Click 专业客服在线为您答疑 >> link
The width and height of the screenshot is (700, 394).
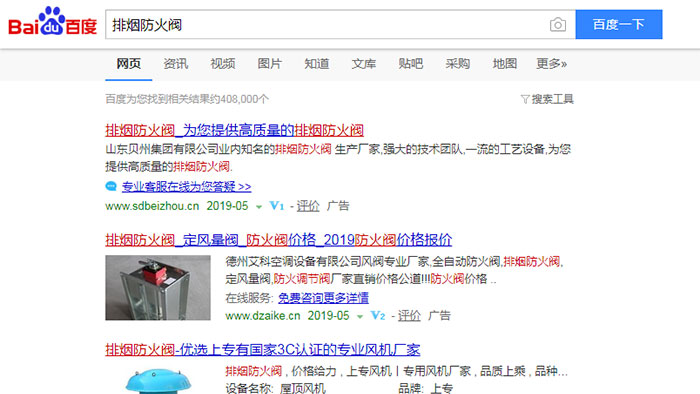point(187,187)
